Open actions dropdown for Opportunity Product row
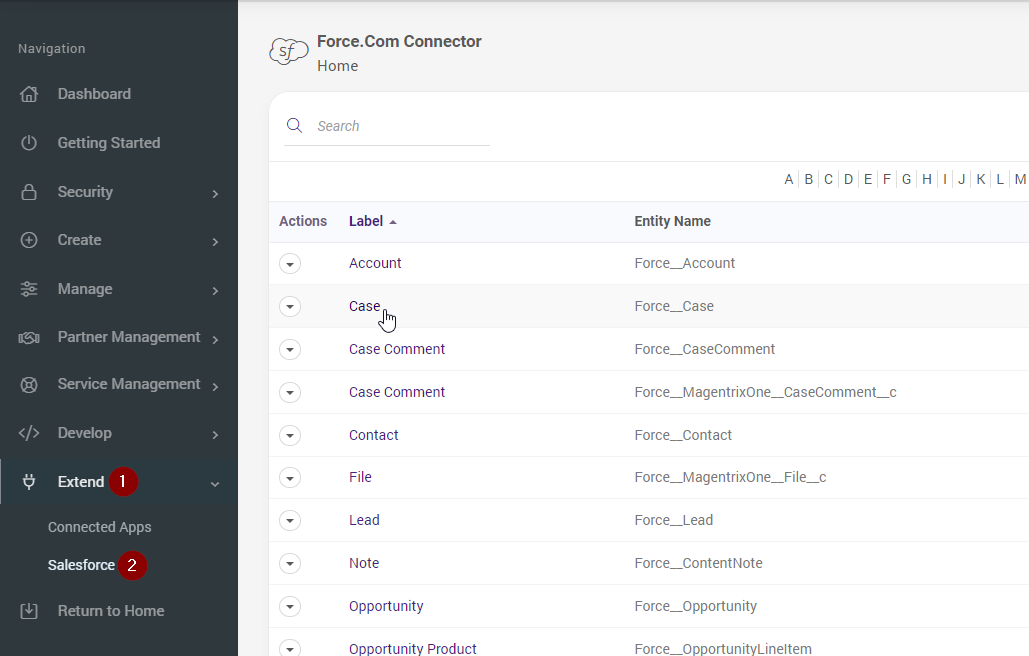The height and width of the screenshot is (656, 1029). 290,647
